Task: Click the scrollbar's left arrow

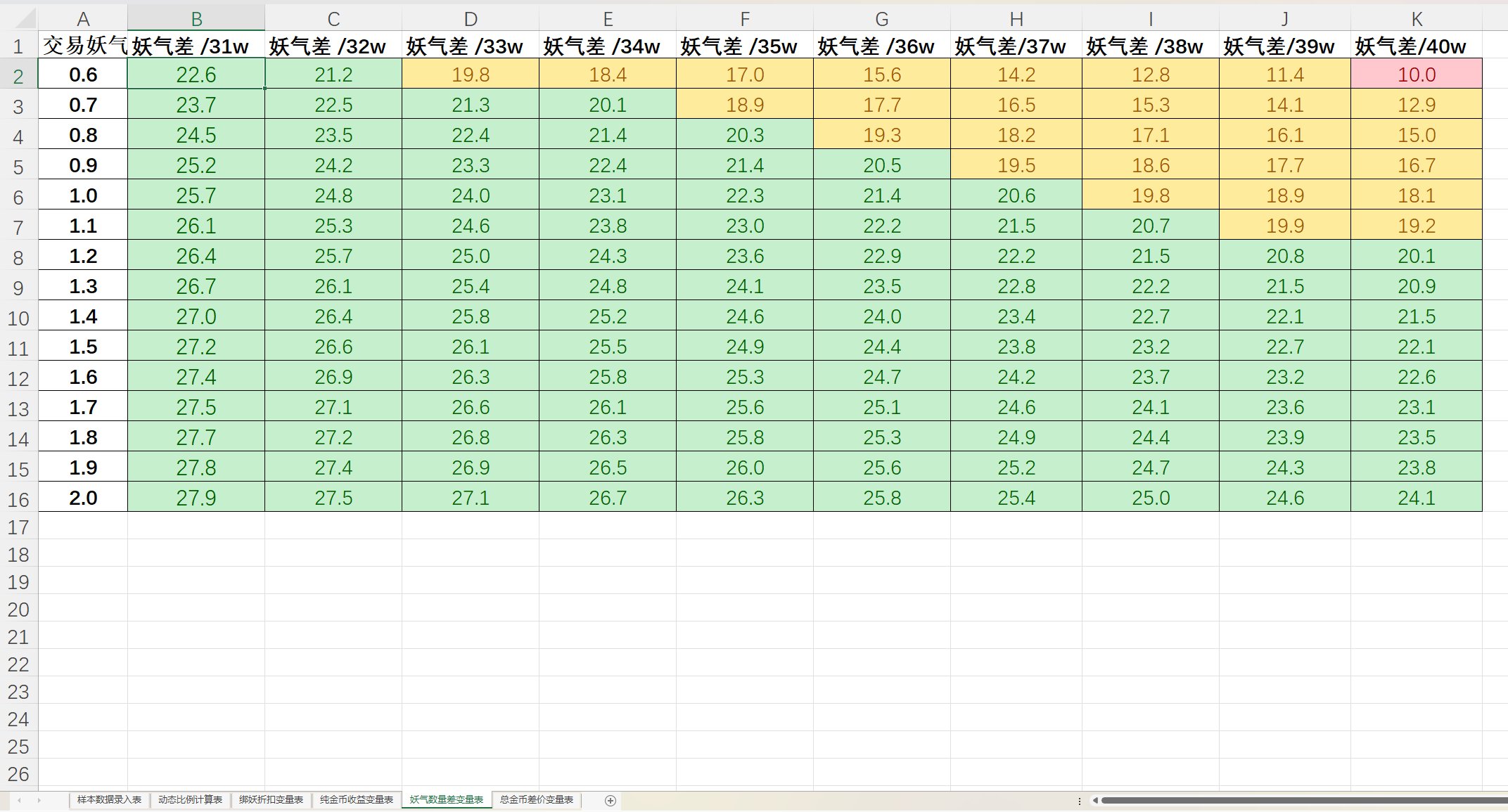Action: [x=1095, y=799]
